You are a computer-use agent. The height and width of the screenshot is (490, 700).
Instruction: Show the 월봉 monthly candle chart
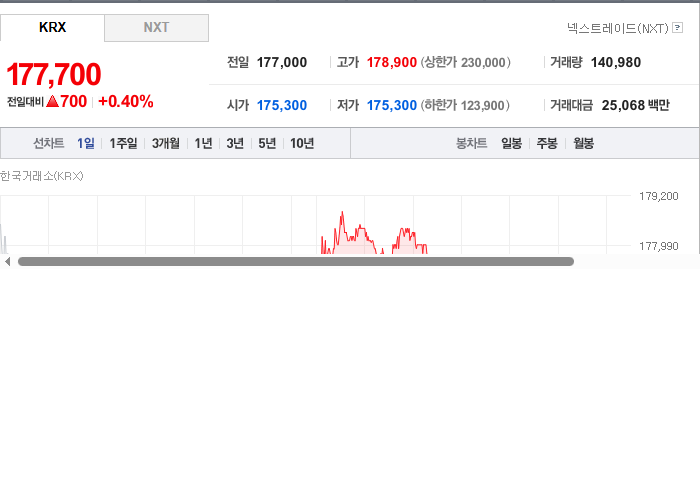(583, 143)
